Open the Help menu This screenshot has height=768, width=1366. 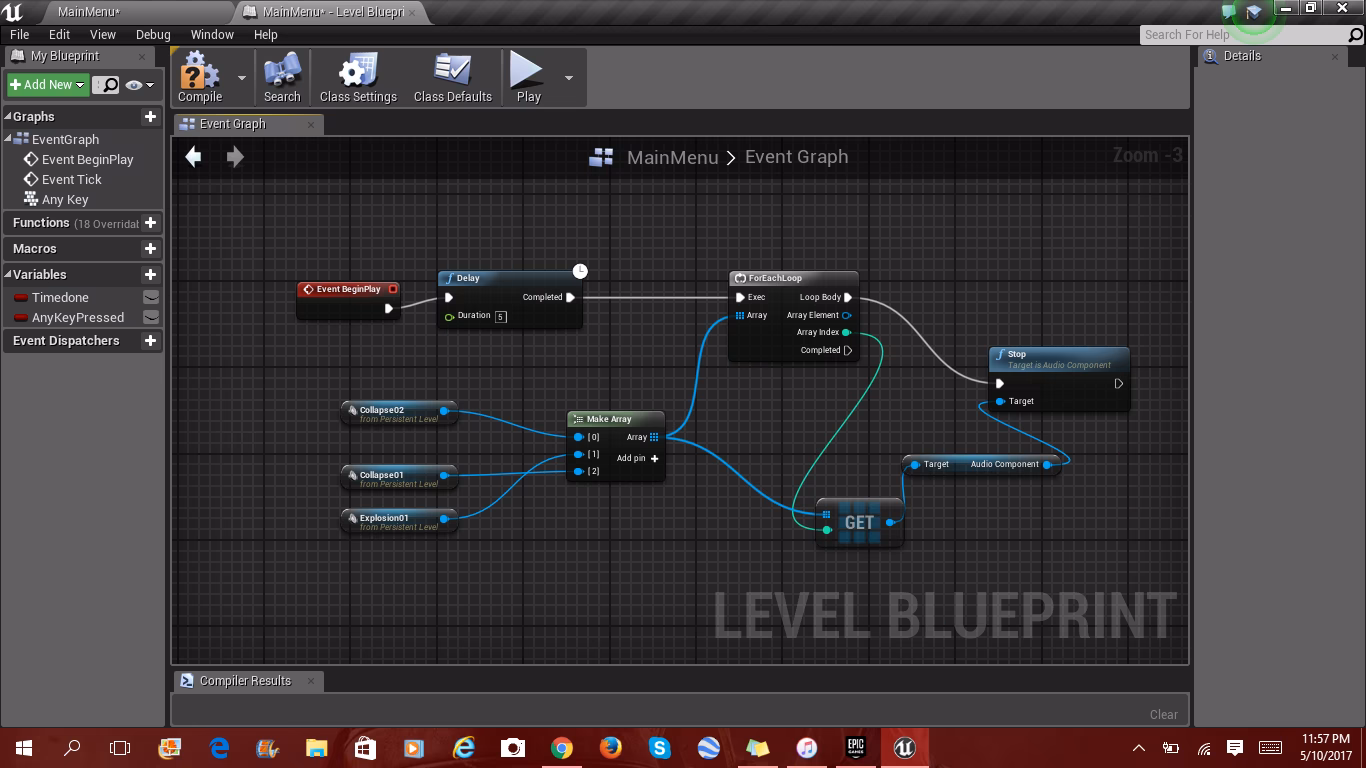click(x=265, y=34)
